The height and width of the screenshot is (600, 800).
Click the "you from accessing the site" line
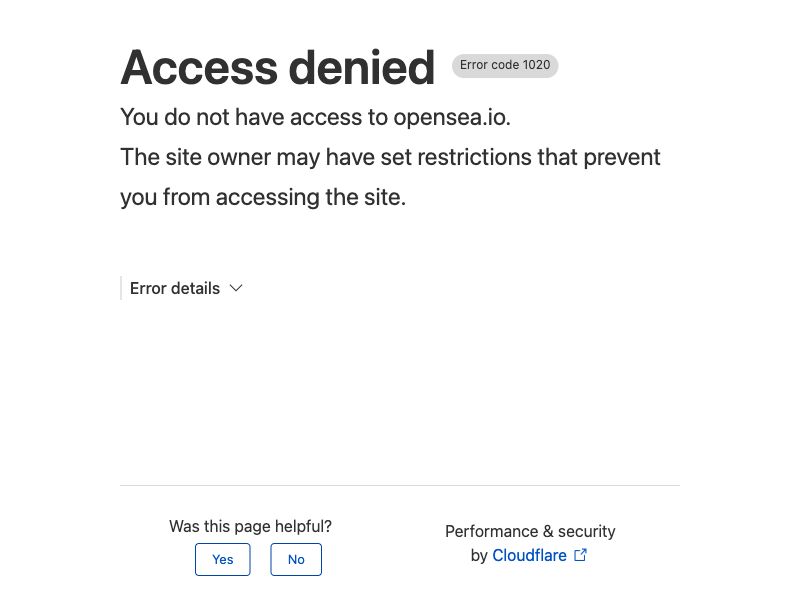coord(263,197)
